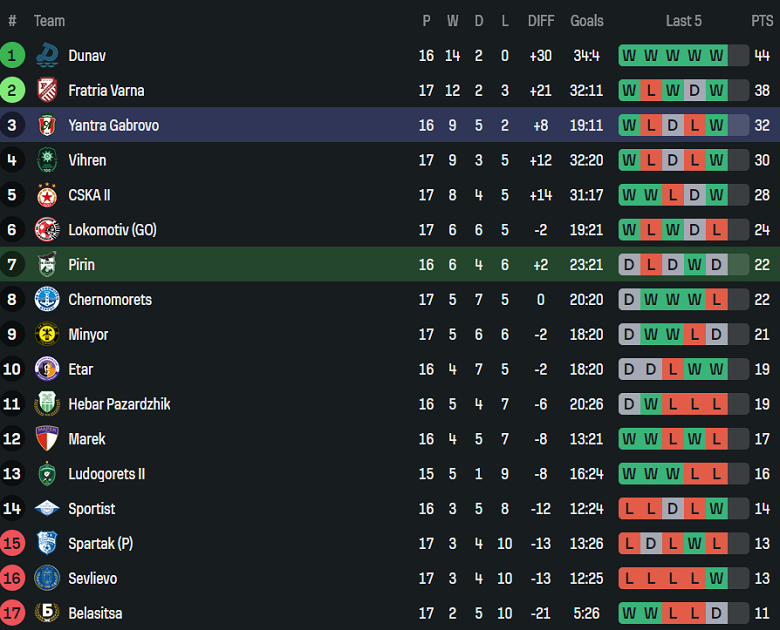Image resolution: width=780 pixels, height=630 pixels.
Task: Click the Minyor yellow-black team logo
Action: [x=47, y=335]
